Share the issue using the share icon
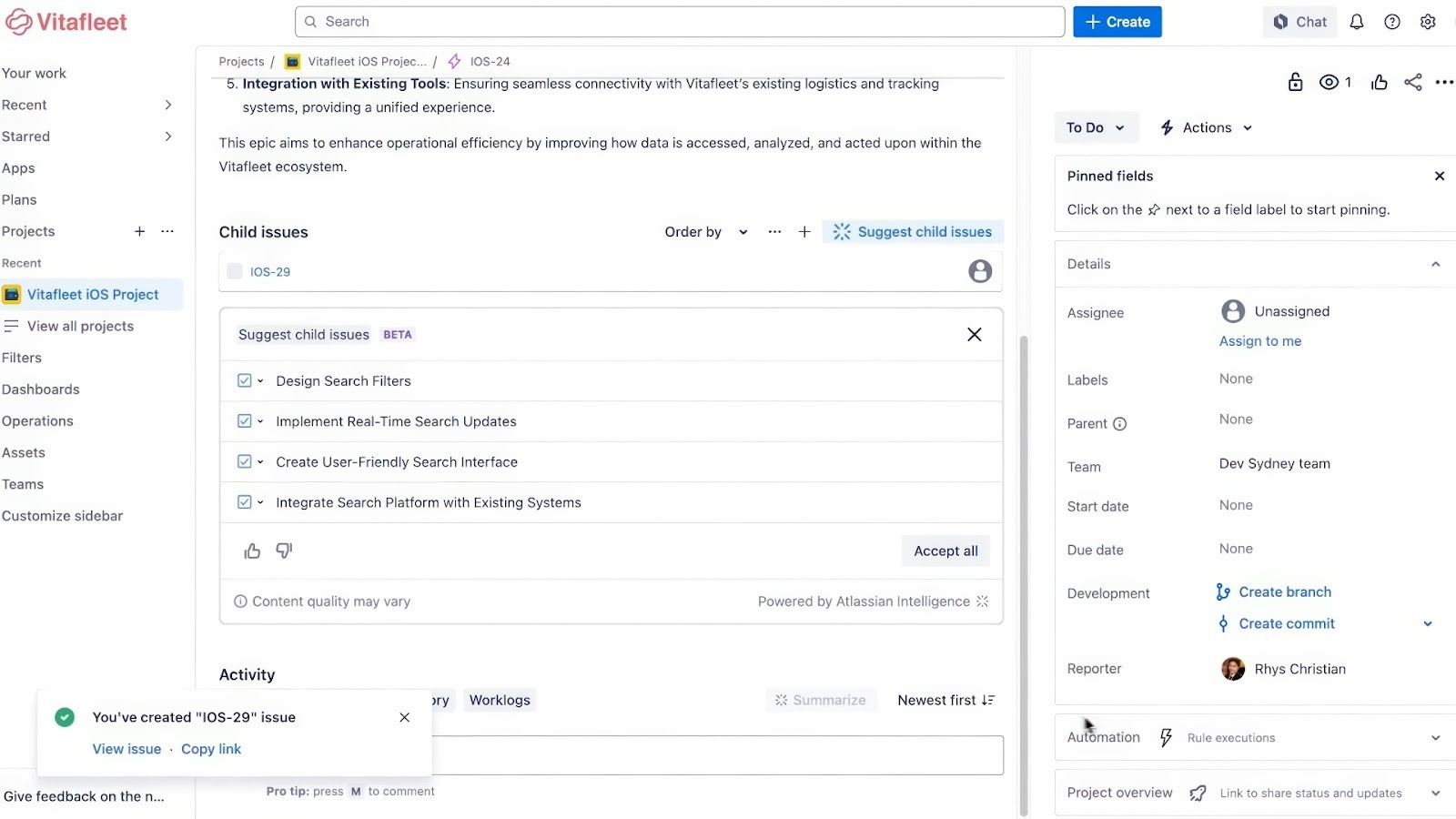The height and width of the screenshot is (819, 1456). click(1413, 82)
